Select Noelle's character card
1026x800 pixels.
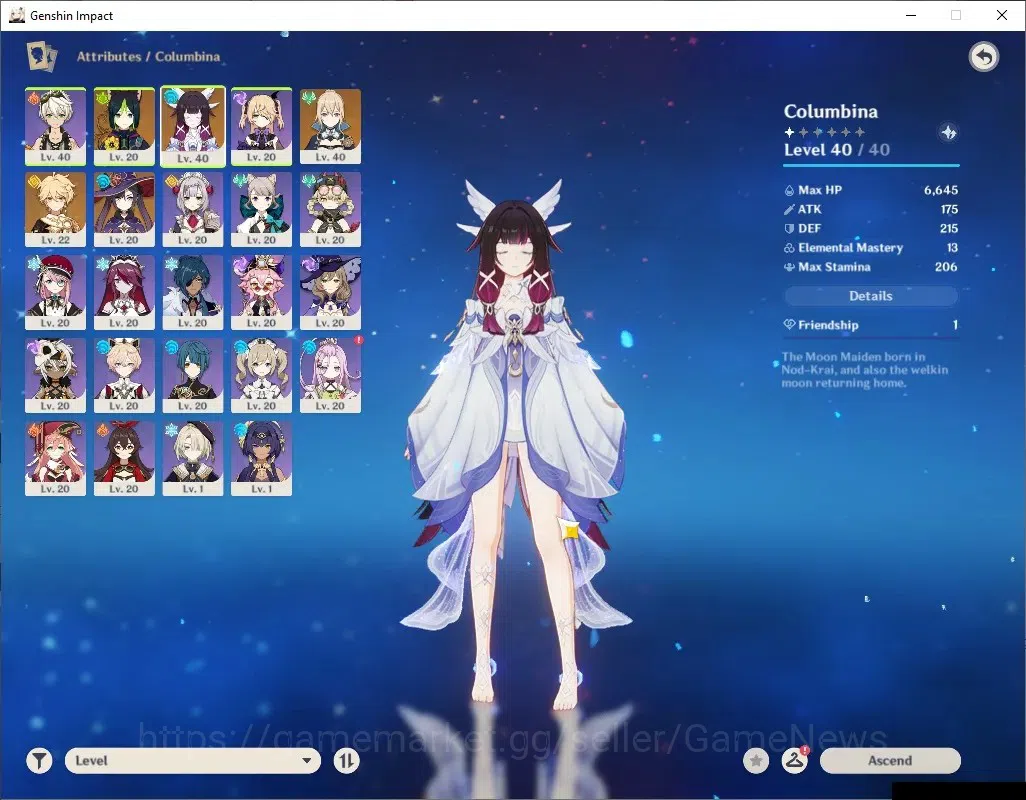point(193,209)
